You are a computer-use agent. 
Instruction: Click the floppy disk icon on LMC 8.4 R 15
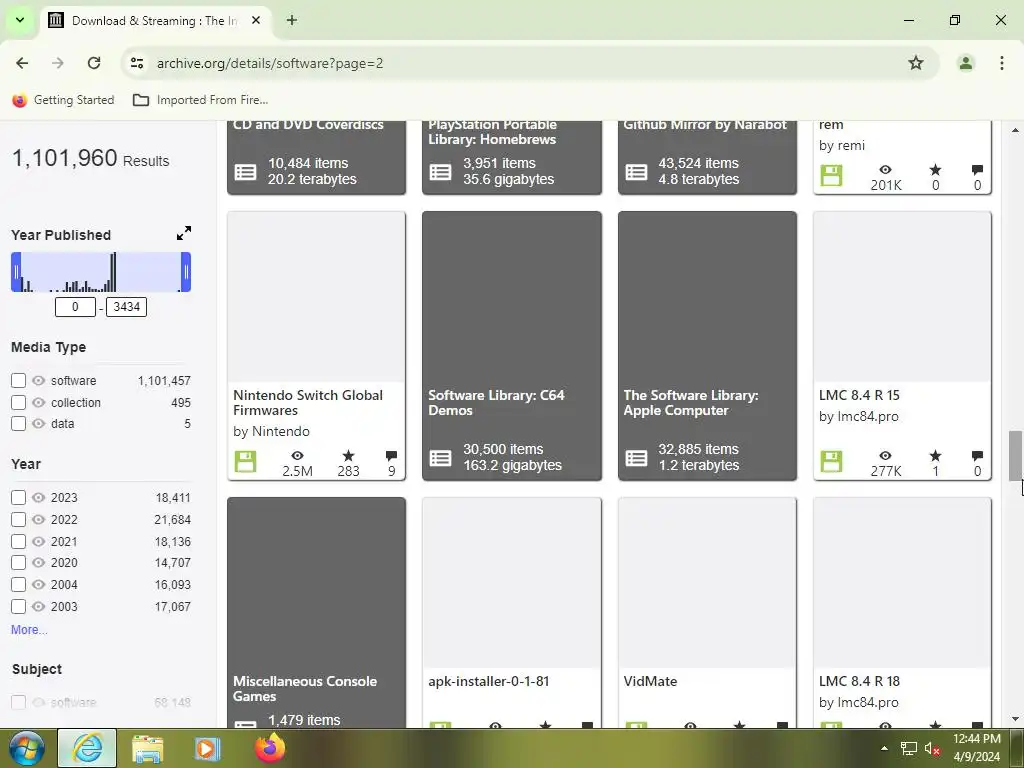(x=831, y=462)
